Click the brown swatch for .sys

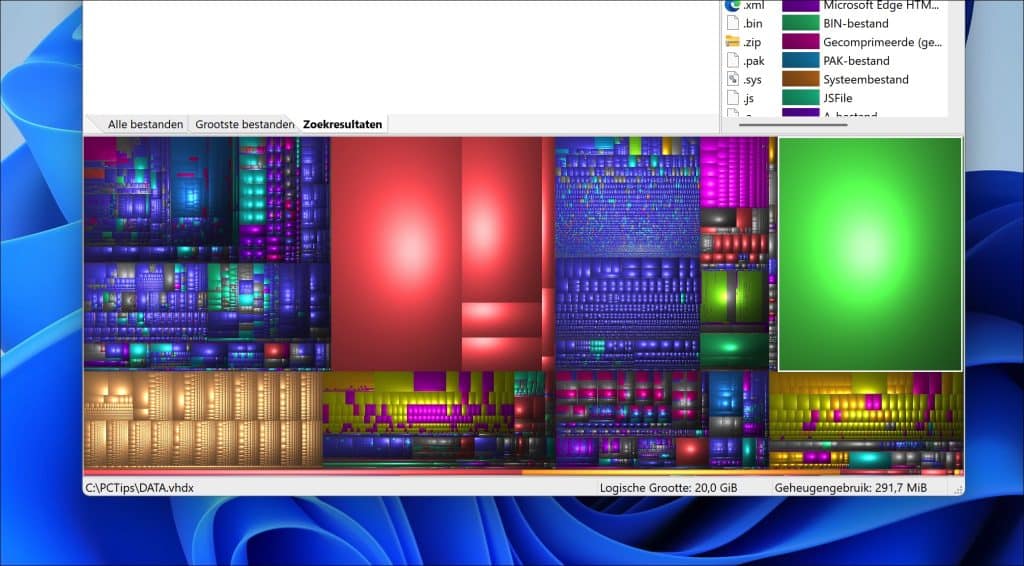pos(801,79)
